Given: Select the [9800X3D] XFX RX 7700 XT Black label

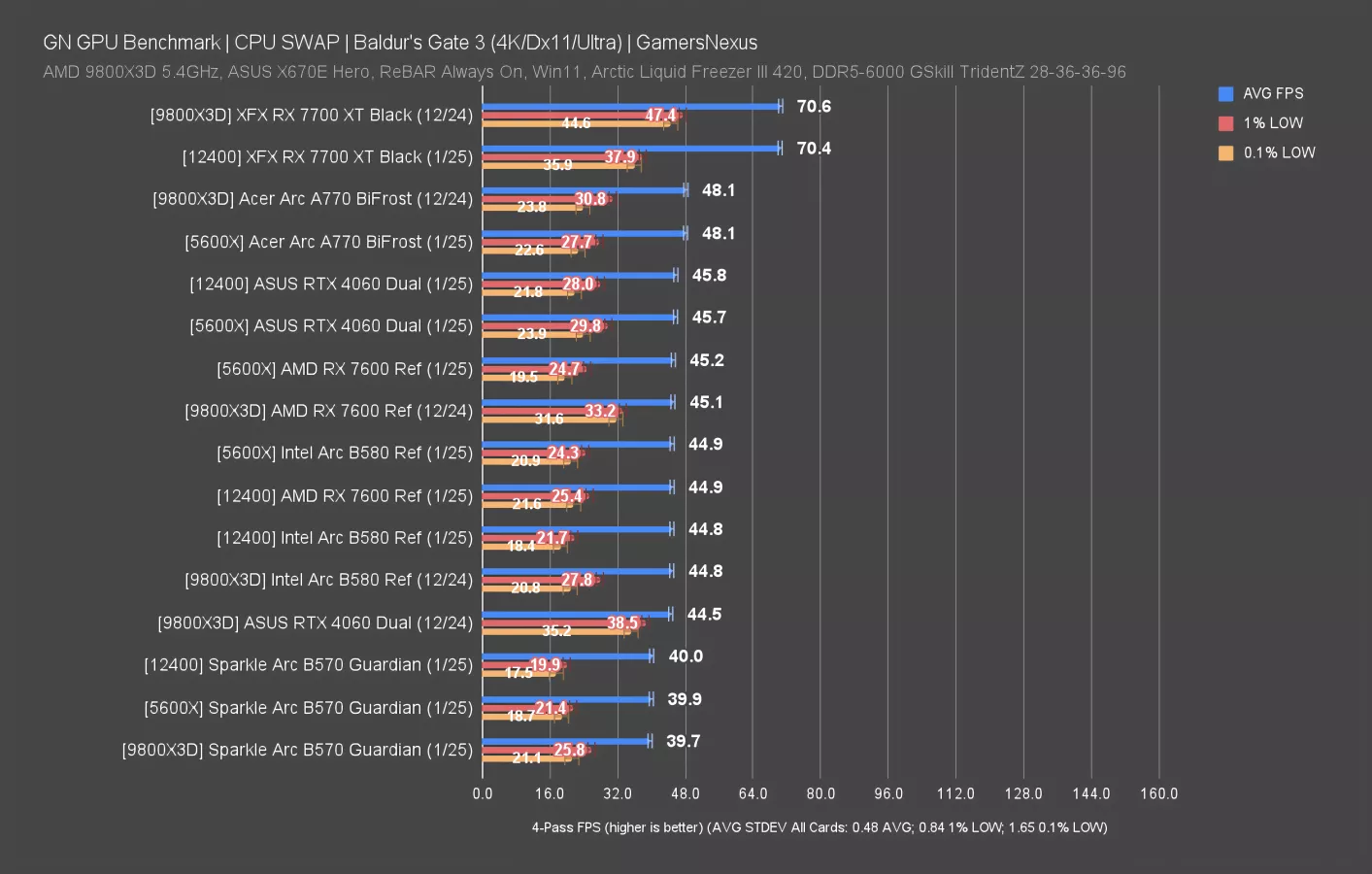Looking at the screenshot, I should pyautogui.click(x=311, y=116).
